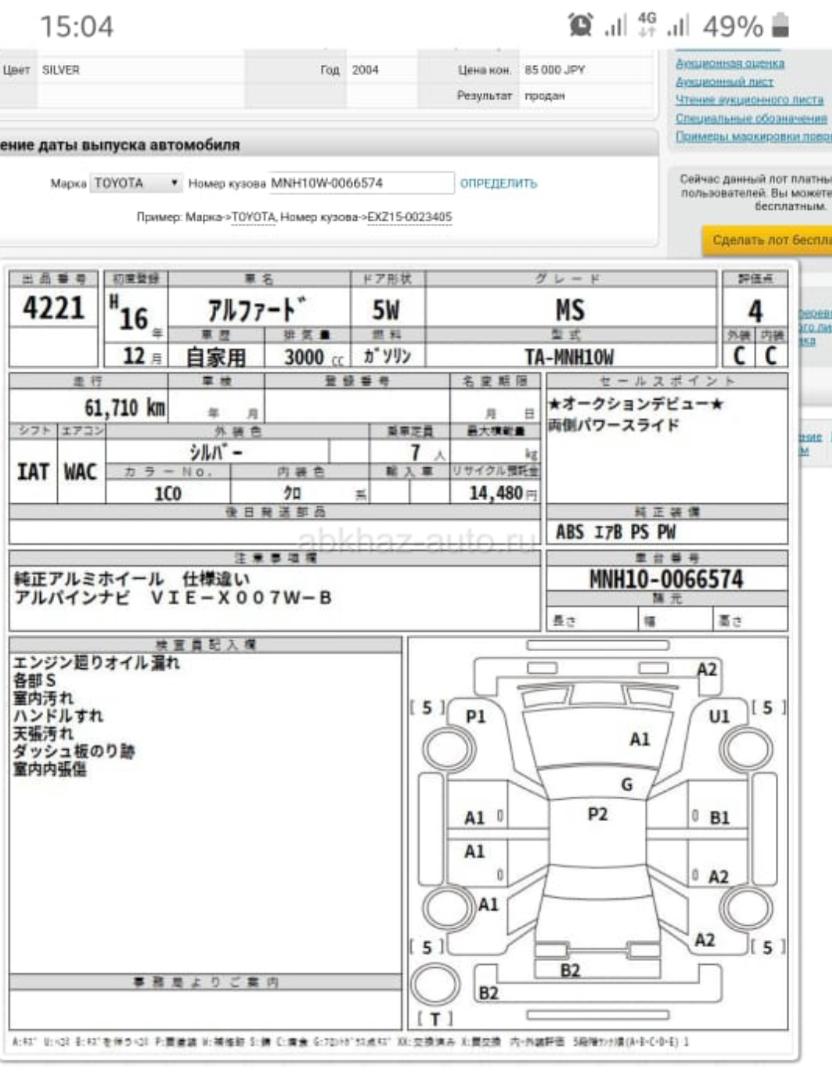Screen dimensions: 832x1080
Task: Click the example brand TOYOTA link
Action: (253, 217)
